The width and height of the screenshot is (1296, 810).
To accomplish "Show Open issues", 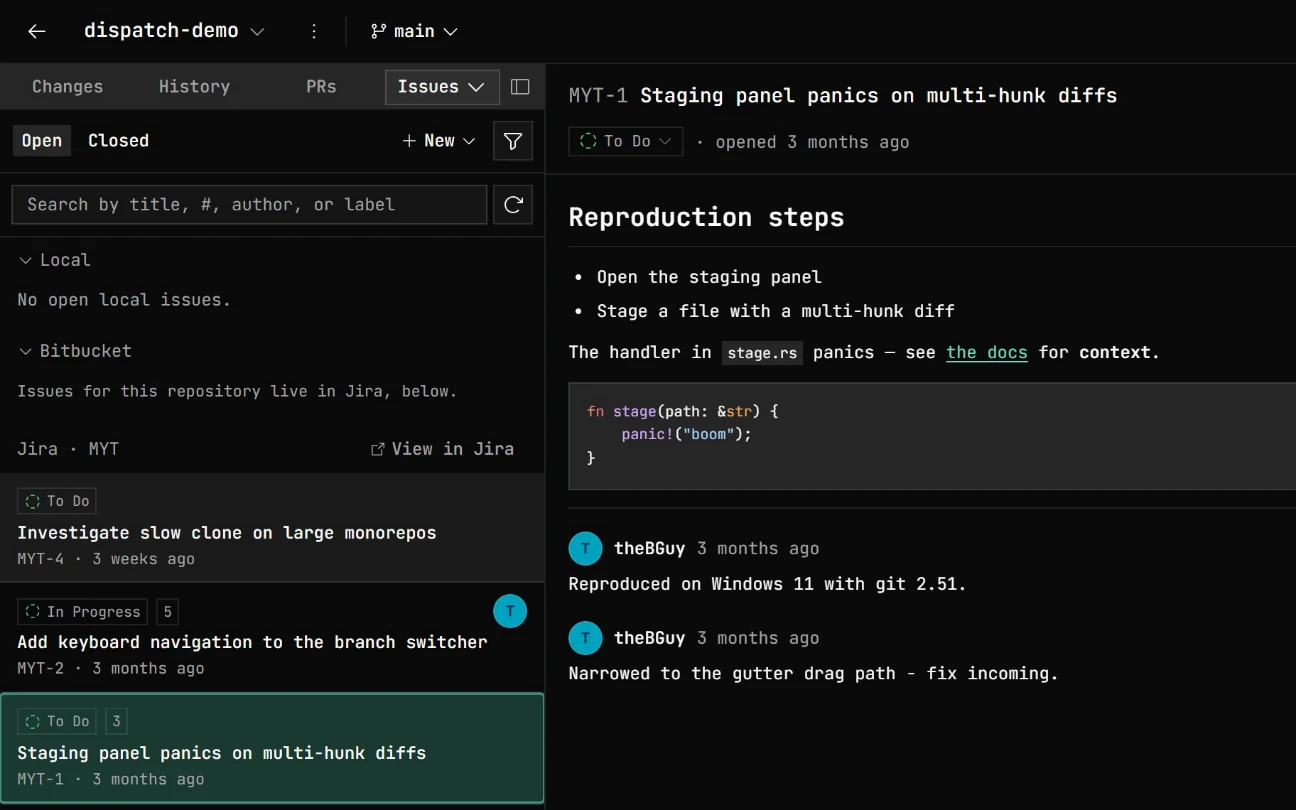I will [x=42, y=141].
